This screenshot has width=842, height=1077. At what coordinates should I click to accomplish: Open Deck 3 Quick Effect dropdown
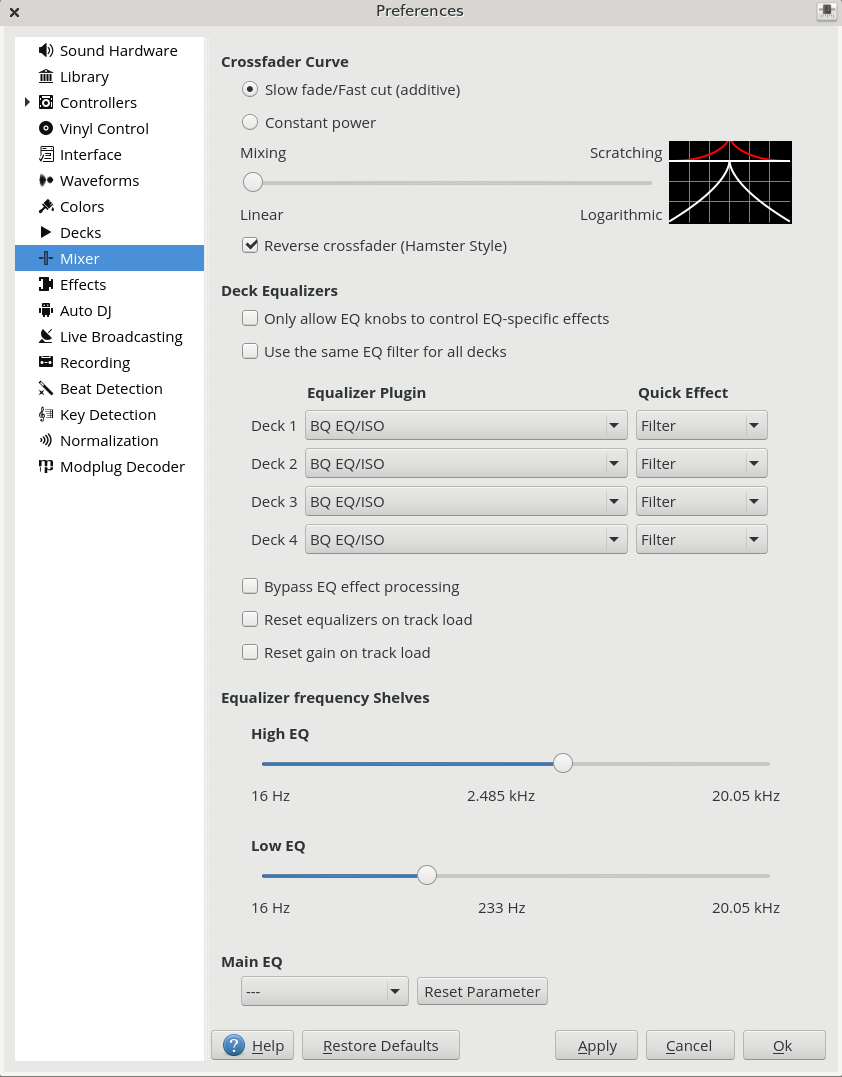701,502
